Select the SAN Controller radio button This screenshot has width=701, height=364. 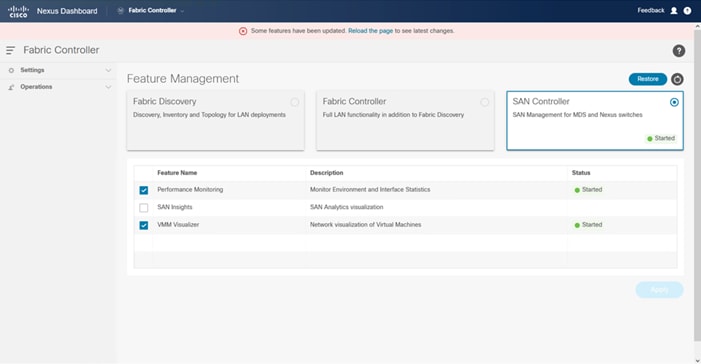pos(674,102)
